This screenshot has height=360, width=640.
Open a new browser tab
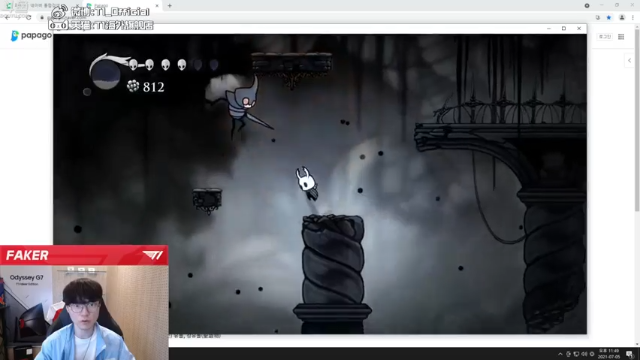[169, 6]
